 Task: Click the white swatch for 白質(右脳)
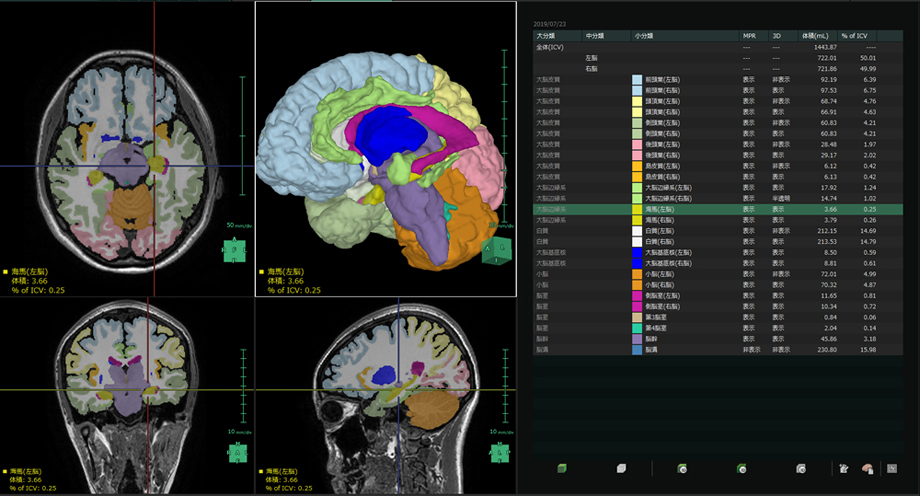click(x=637, y=242)
